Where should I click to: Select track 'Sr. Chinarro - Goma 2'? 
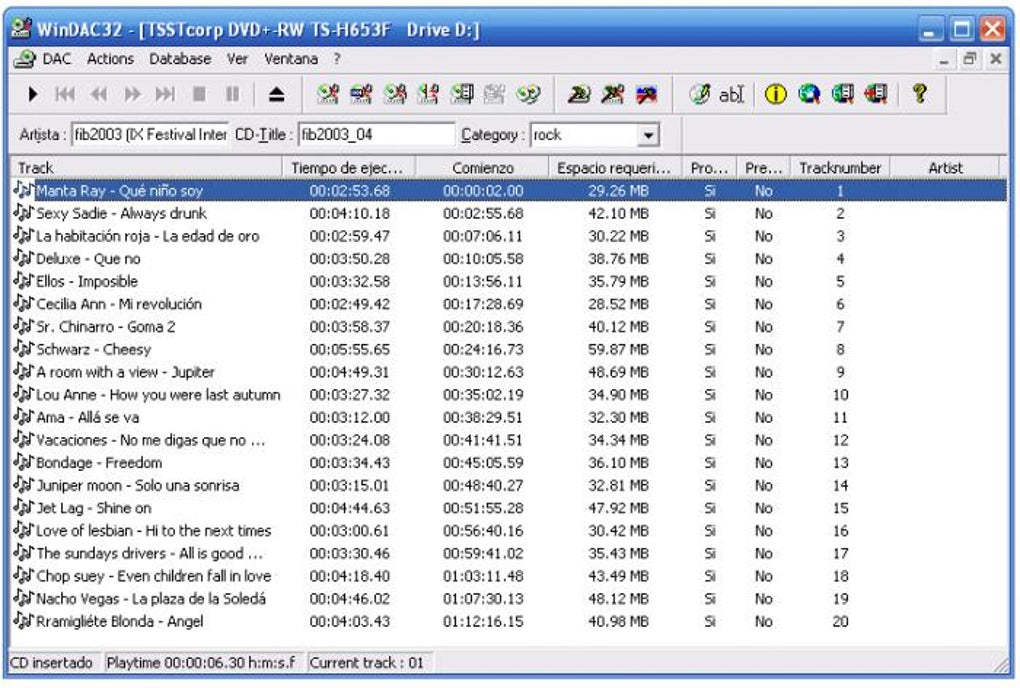pyautogui.click(x=105, y=326)
